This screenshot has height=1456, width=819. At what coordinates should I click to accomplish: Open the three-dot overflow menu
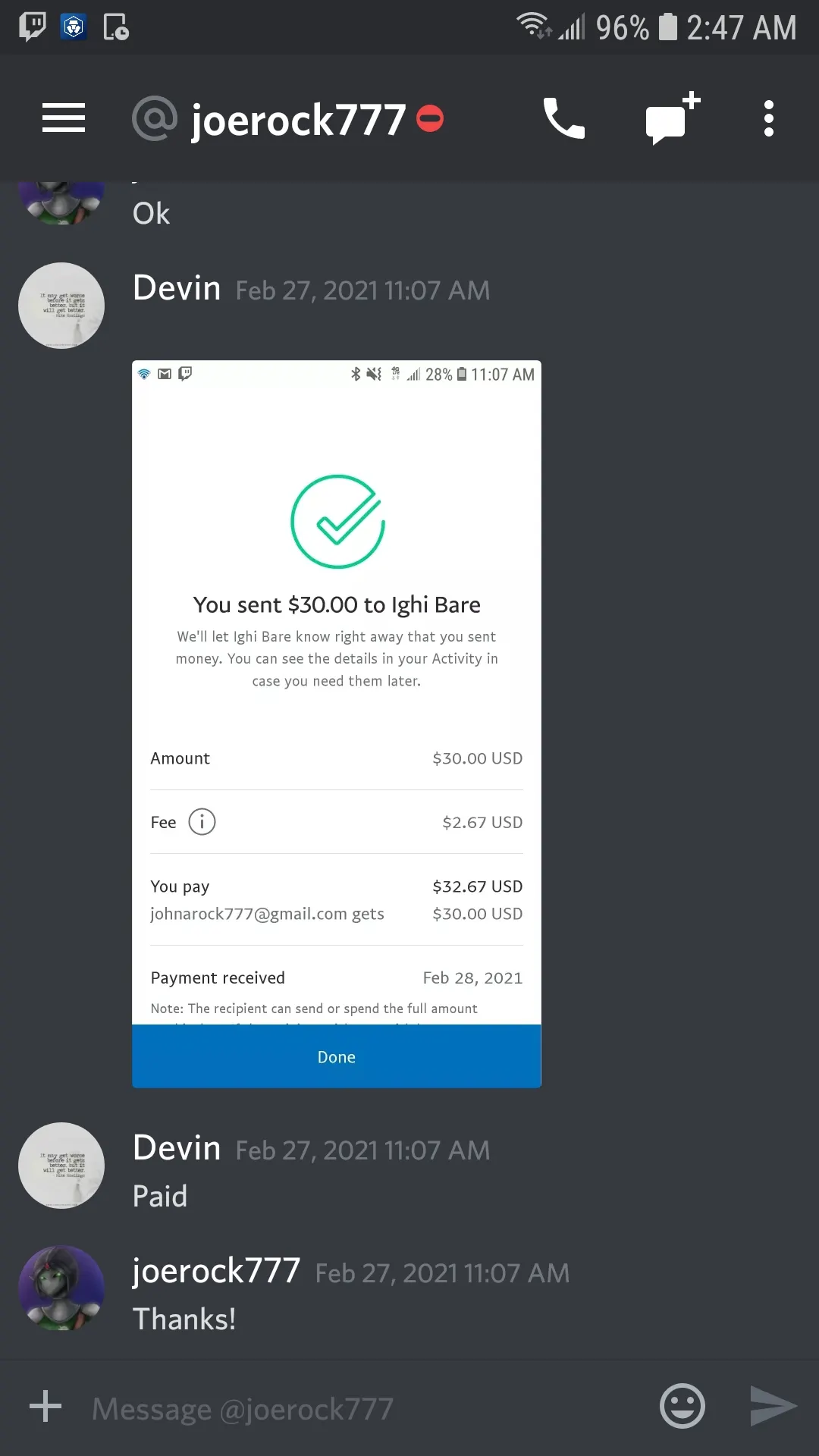(769, 118)
